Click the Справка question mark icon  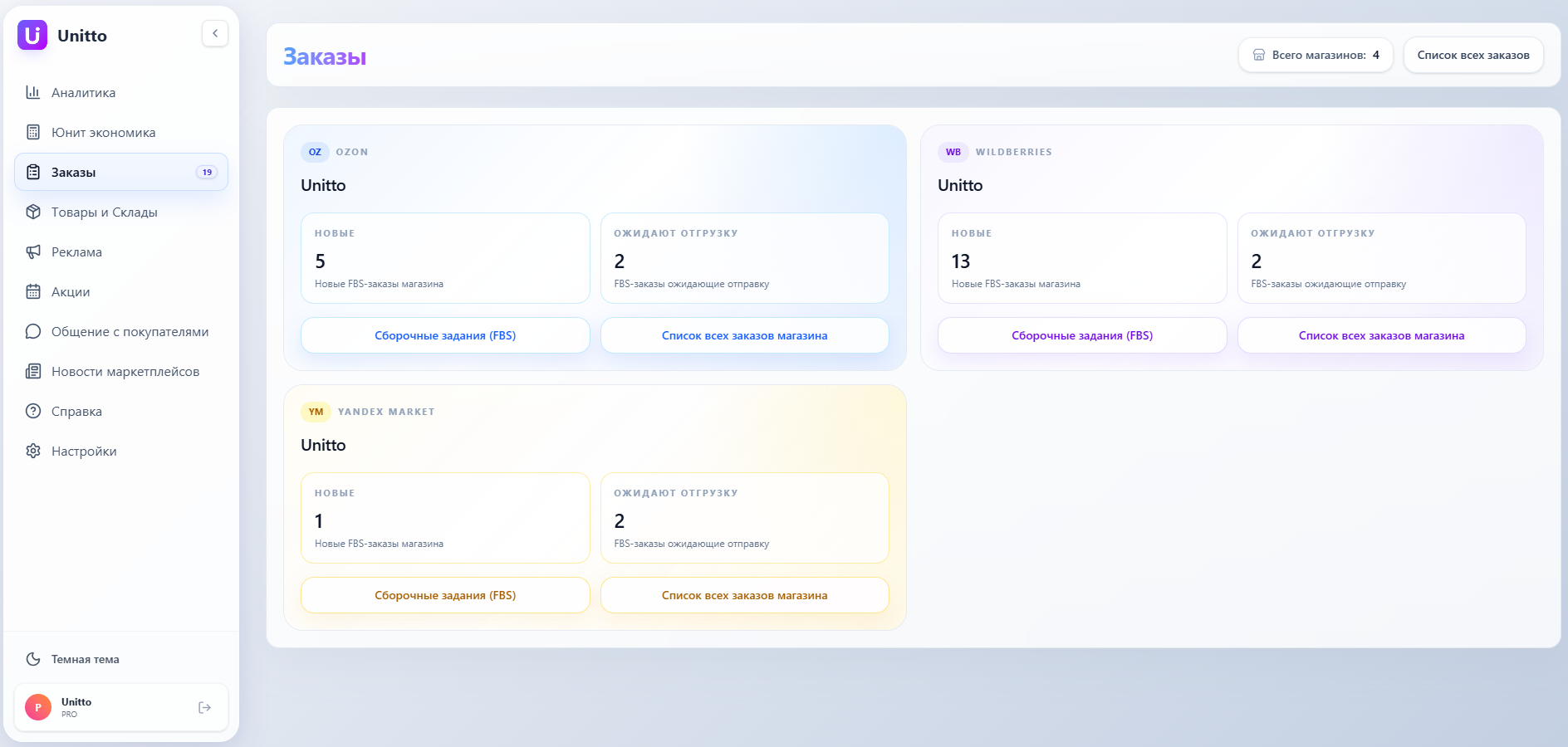(x=33, y=411)
